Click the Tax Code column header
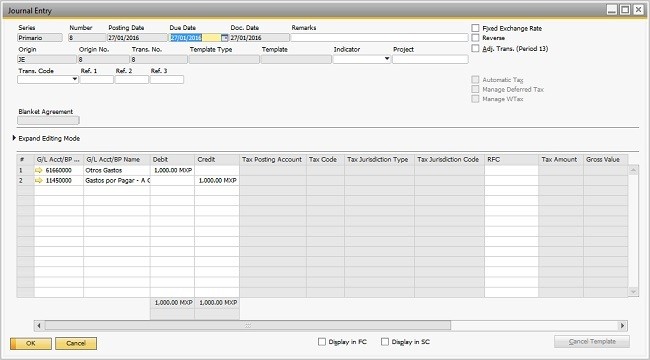Screen dimensions: 650x360 (325, 160)
